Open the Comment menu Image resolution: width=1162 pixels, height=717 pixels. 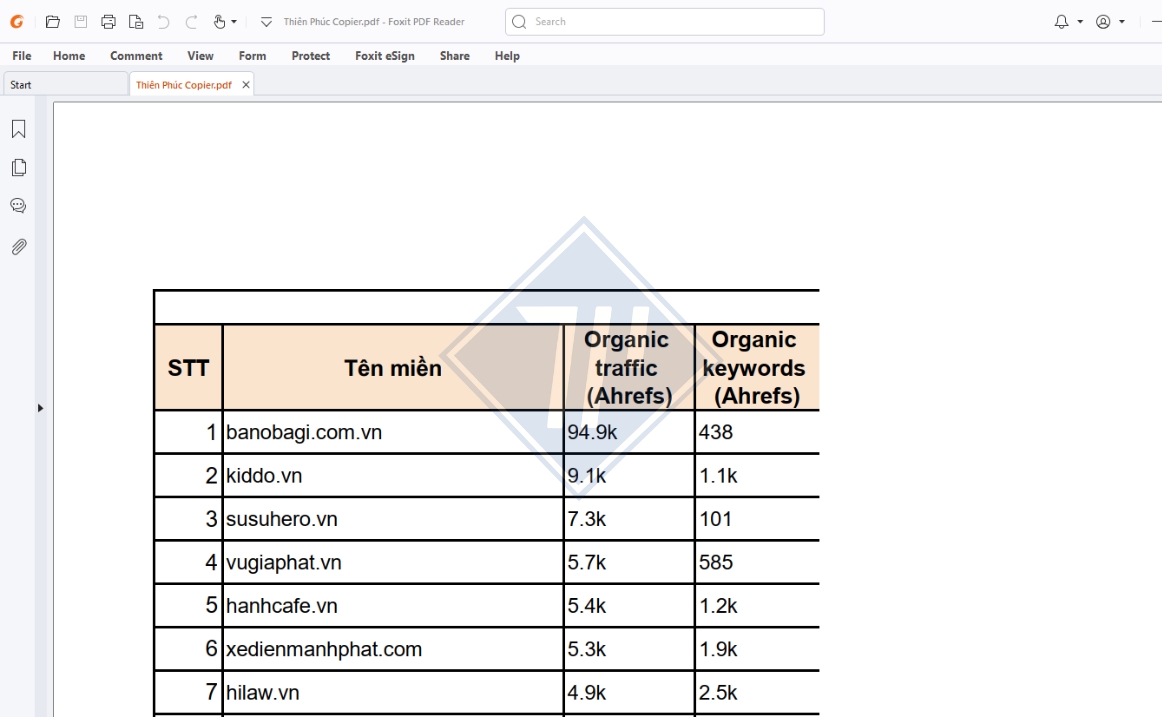point(136,56)
